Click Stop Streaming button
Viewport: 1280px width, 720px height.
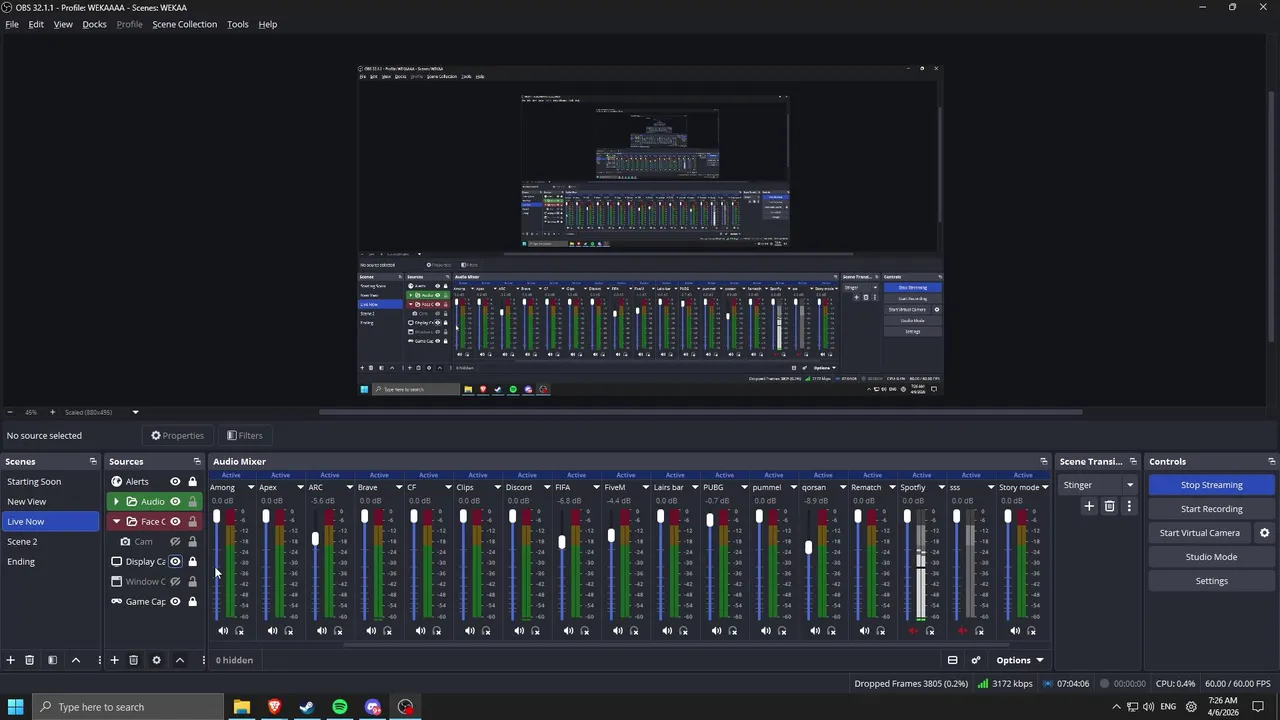1211,485
